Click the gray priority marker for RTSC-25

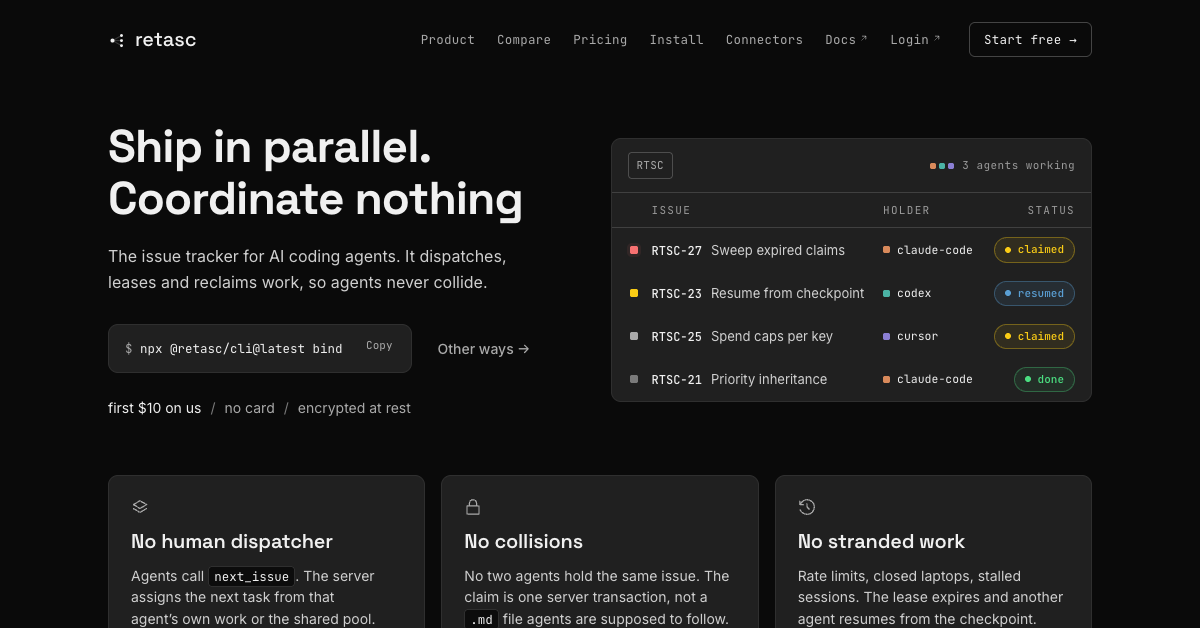[634, 336]
